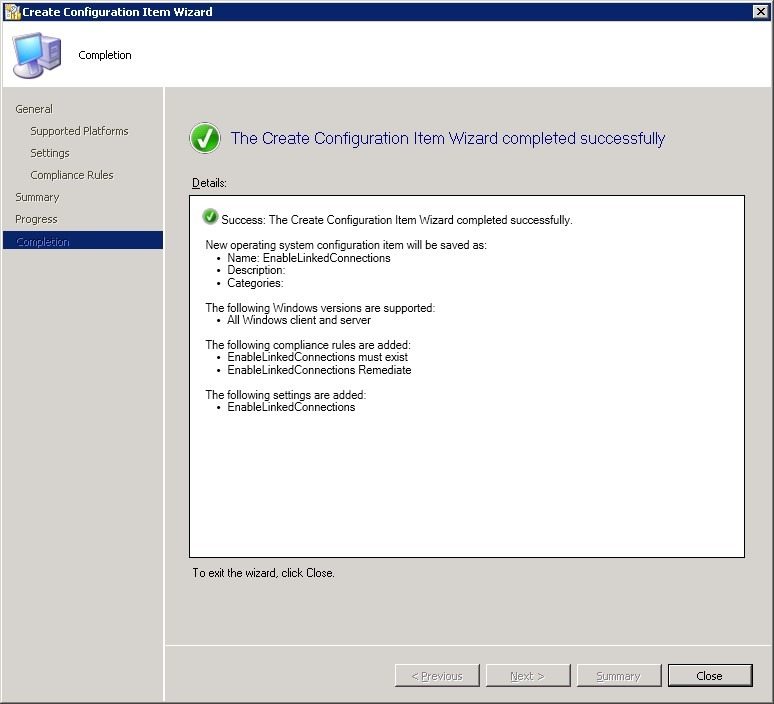
Task: Click 'New operating system configuration item' line
Action: pyautogui.click(x=346, y=245)
